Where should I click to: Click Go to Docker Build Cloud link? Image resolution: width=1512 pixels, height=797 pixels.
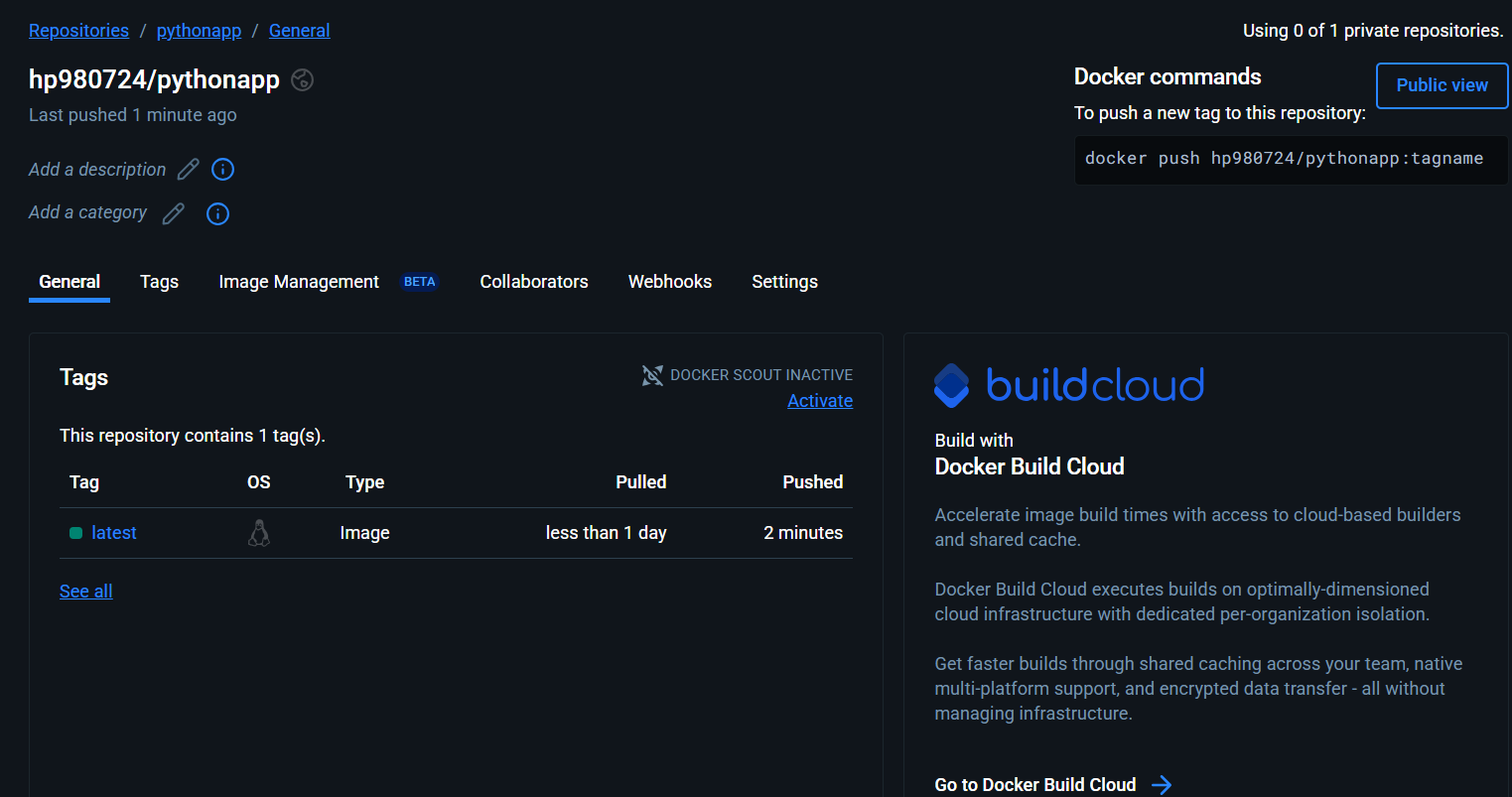point(1035,785)
